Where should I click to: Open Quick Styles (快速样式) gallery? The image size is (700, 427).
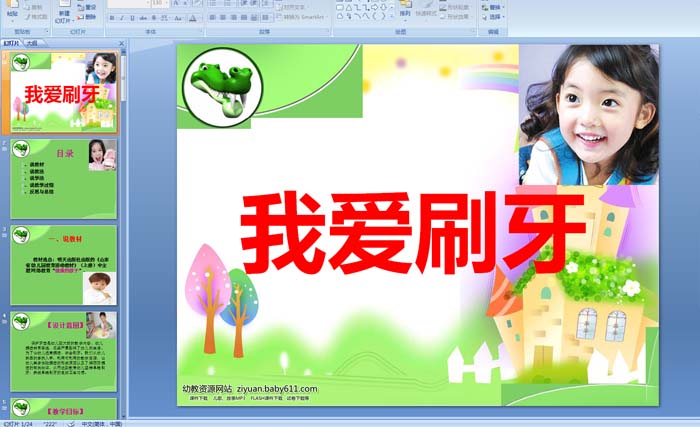[x=425, y=10]
